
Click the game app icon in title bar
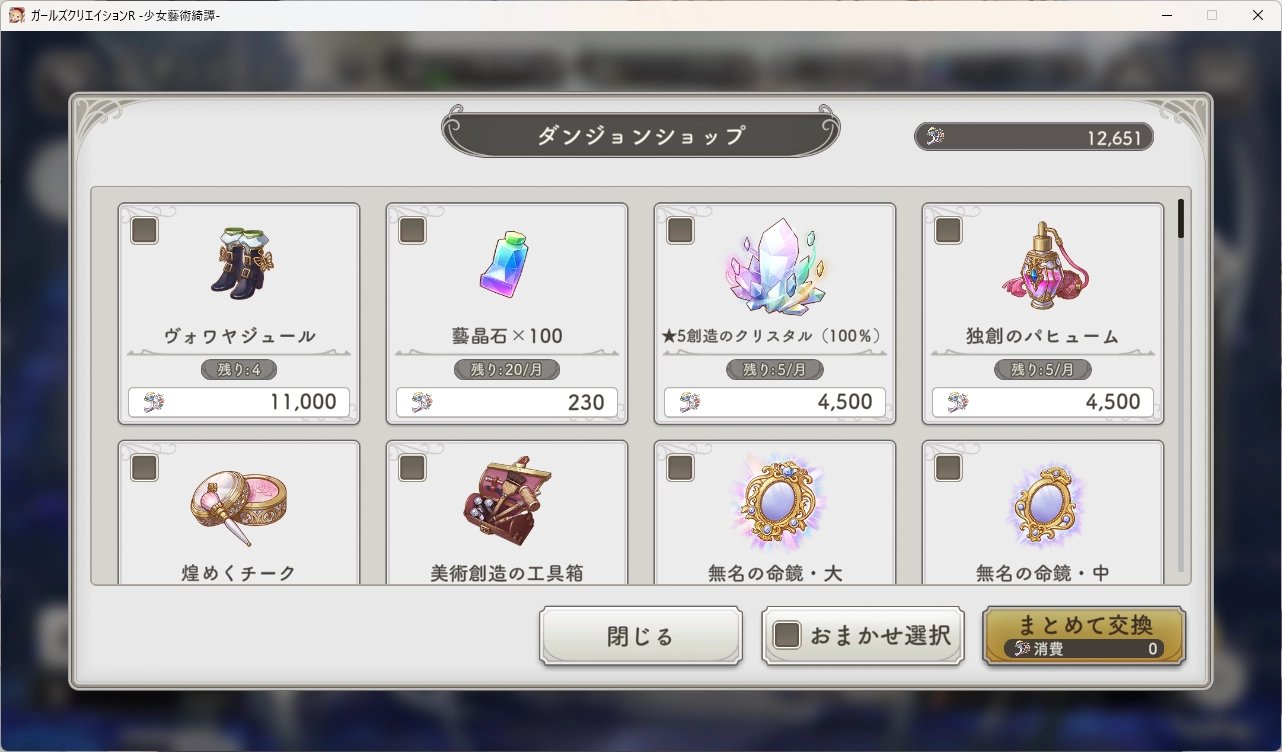[x=17, y=15]
